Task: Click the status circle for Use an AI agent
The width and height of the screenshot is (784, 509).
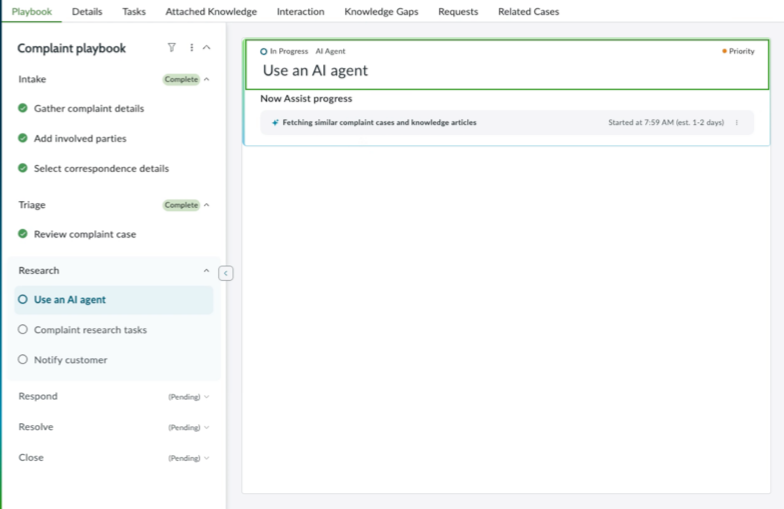Action: [x=22, y=299]
